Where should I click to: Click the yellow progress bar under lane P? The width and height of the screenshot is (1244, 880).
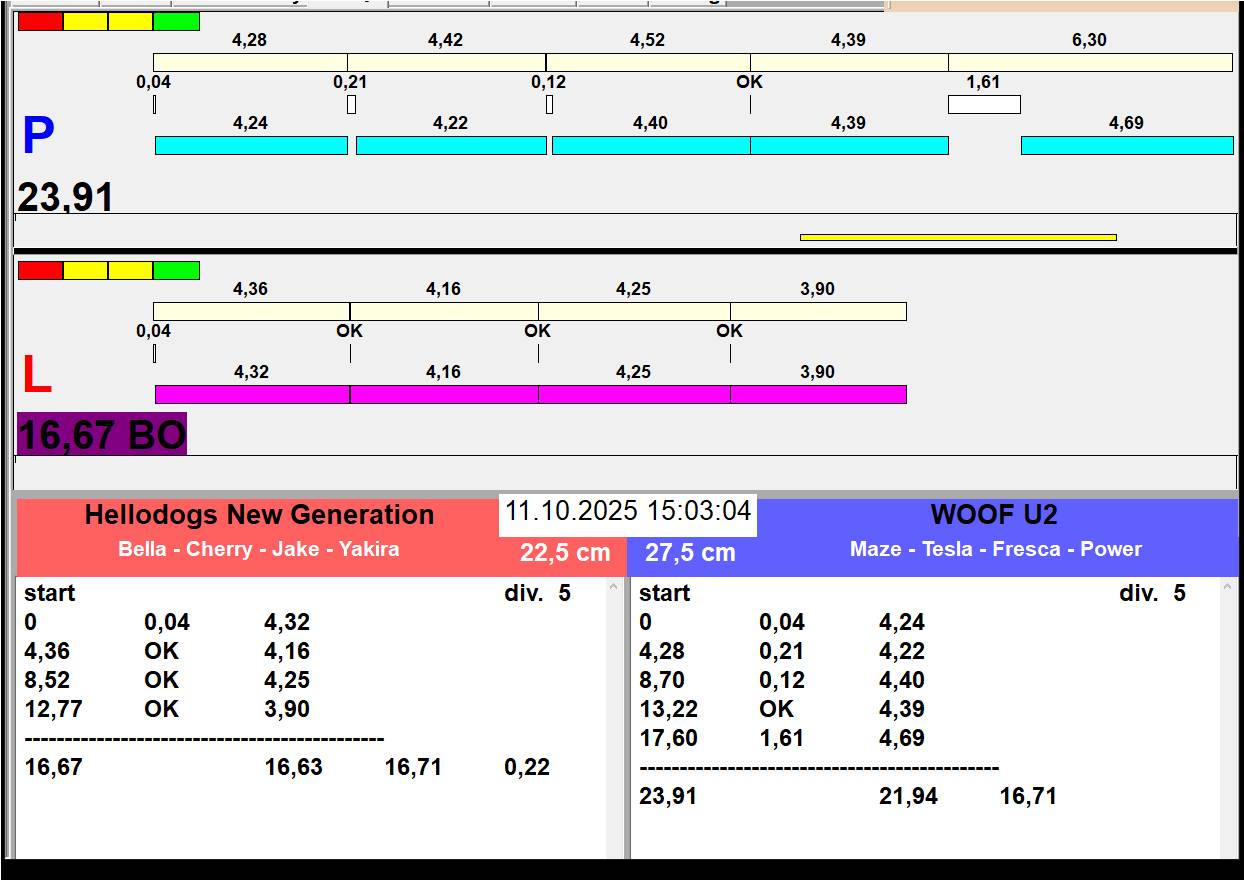pyautogui.click(x=957, y=237)
